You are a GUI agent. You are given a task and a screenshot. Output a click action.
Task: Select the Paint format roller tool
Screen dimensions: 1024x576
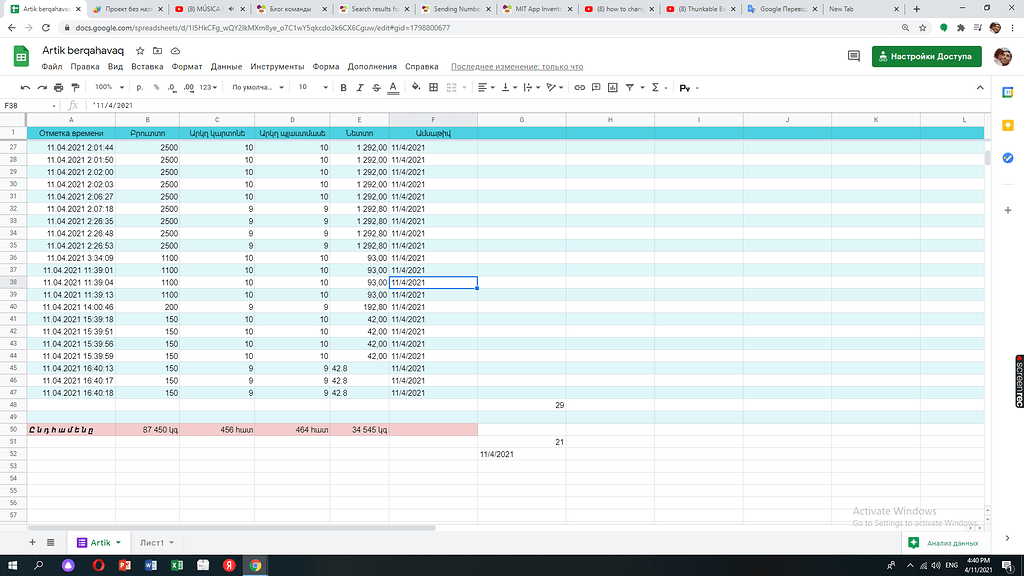75,88
